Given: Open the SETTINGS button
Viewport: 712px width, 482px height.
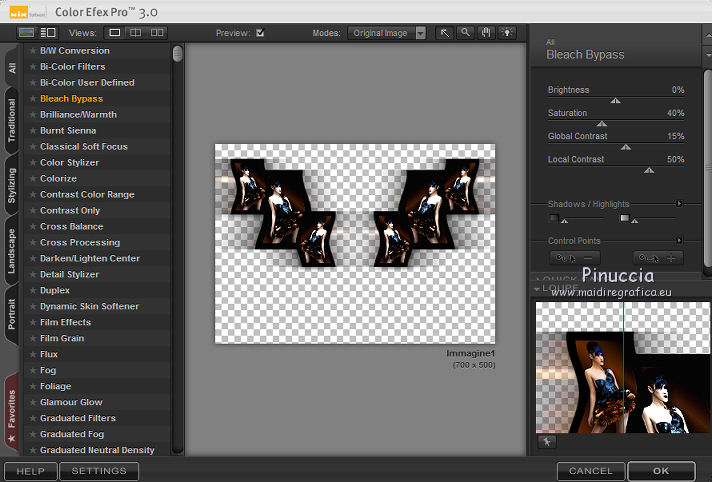Looking at the screenshot, I should pyautogui.click(x=99, y=471).
